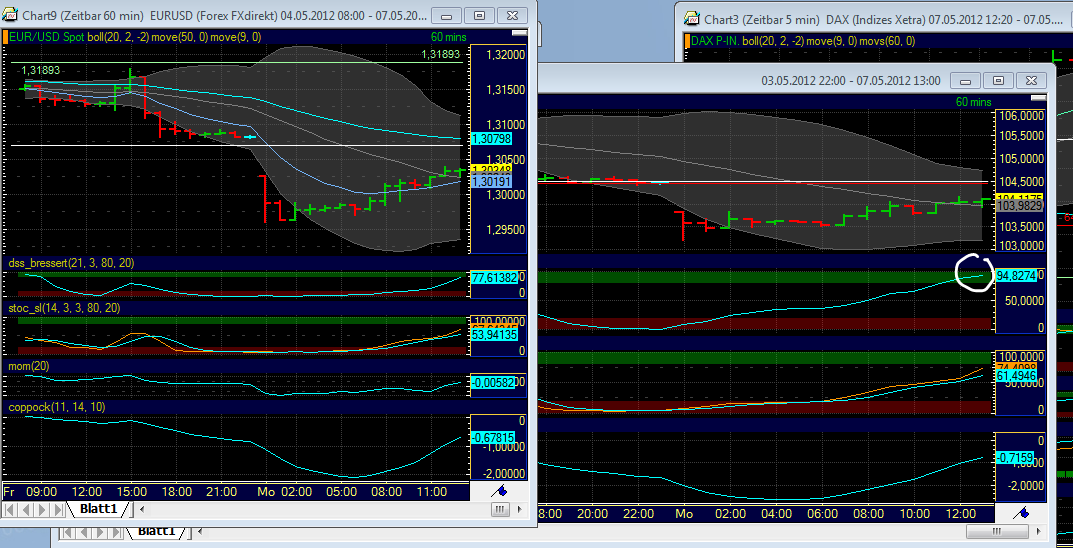The width and height of the screenshot is (1073, 548).
Task: Click the pin icon below the EURUSD chart
Action: (499, 491)
